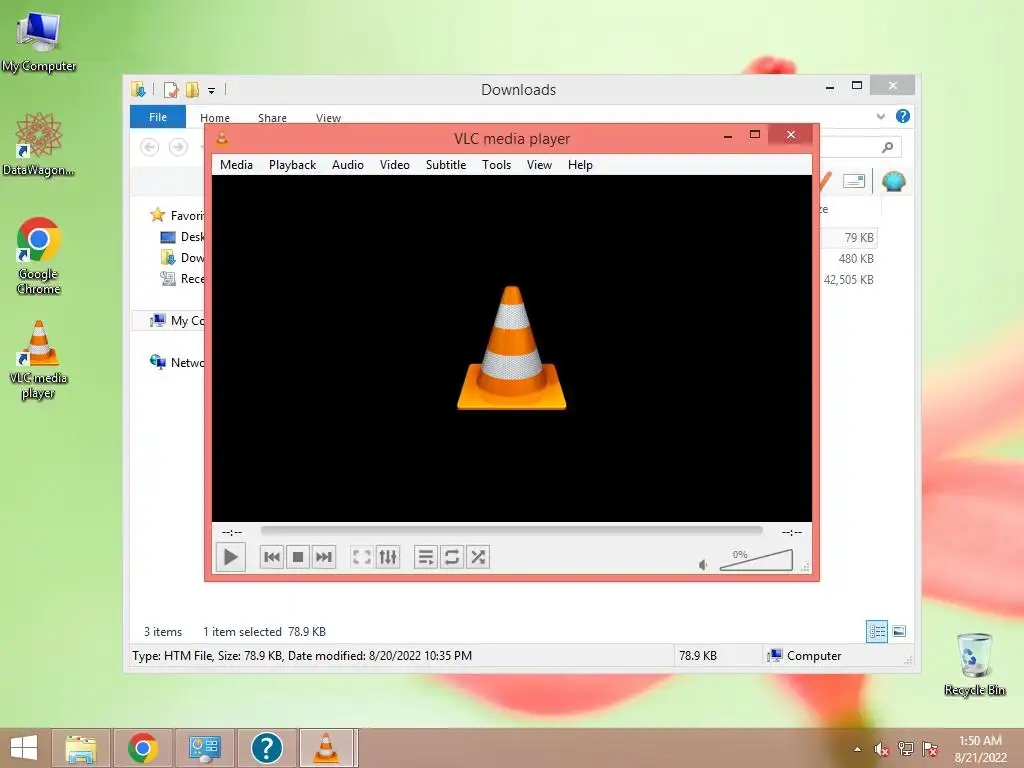This screenshot has height=768, width=1024.
Task: Select Downloads in Explorer navigation pane
Action: click(182, 258)
